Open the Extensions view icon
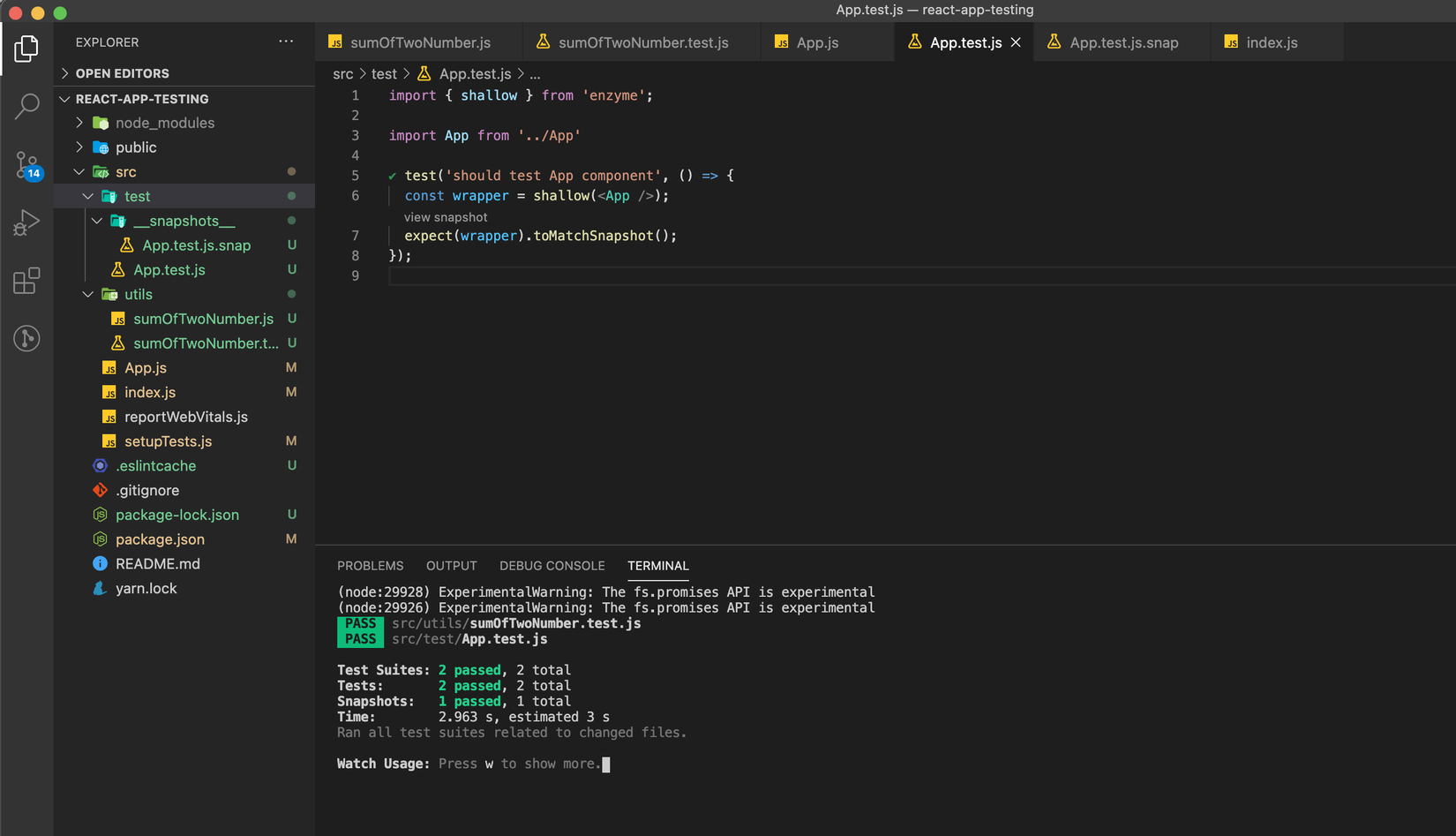 coord(26,281)
